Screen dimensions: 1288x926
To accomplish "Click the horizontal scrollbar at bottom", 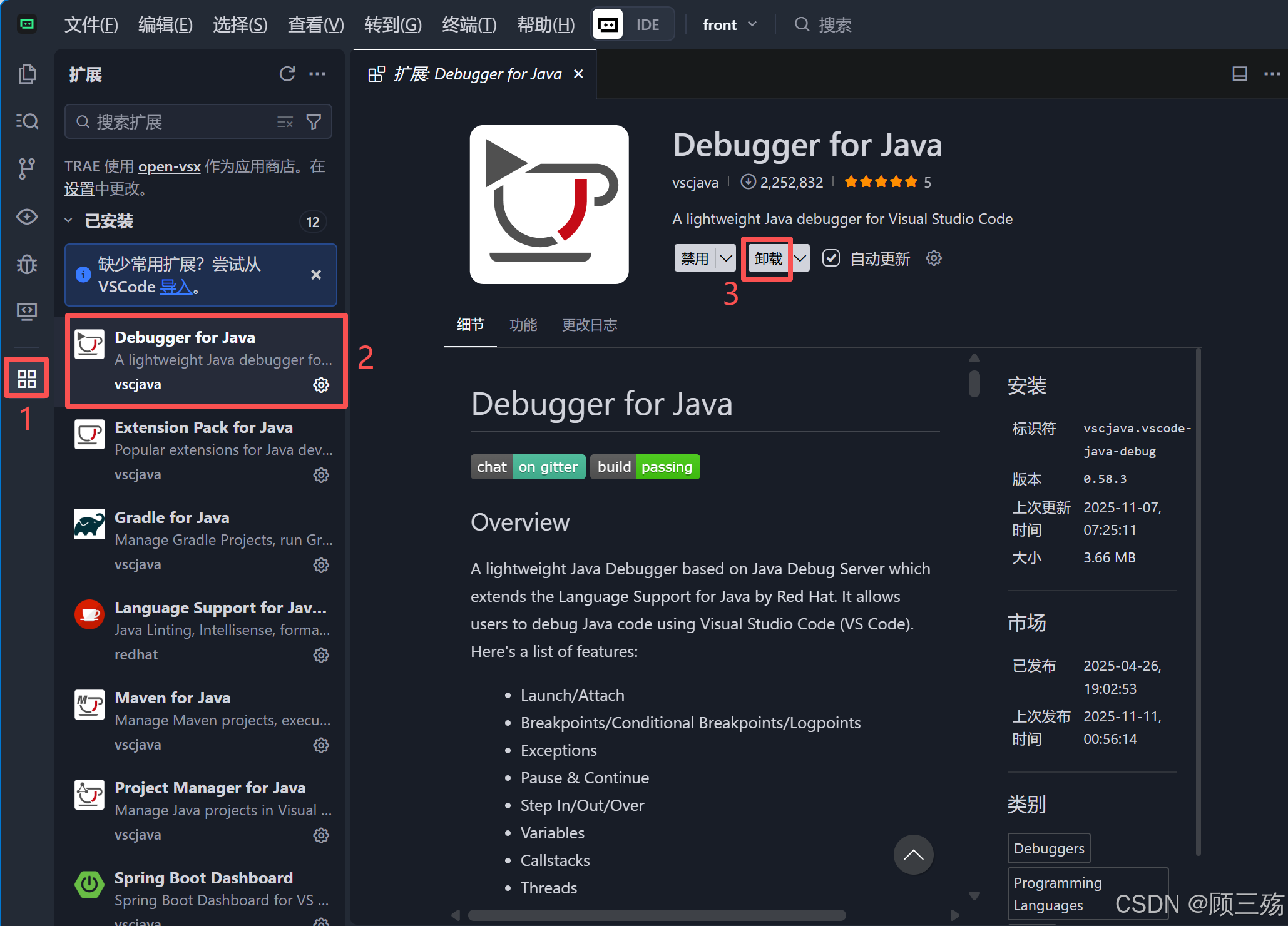I will [x=656, y=915].
